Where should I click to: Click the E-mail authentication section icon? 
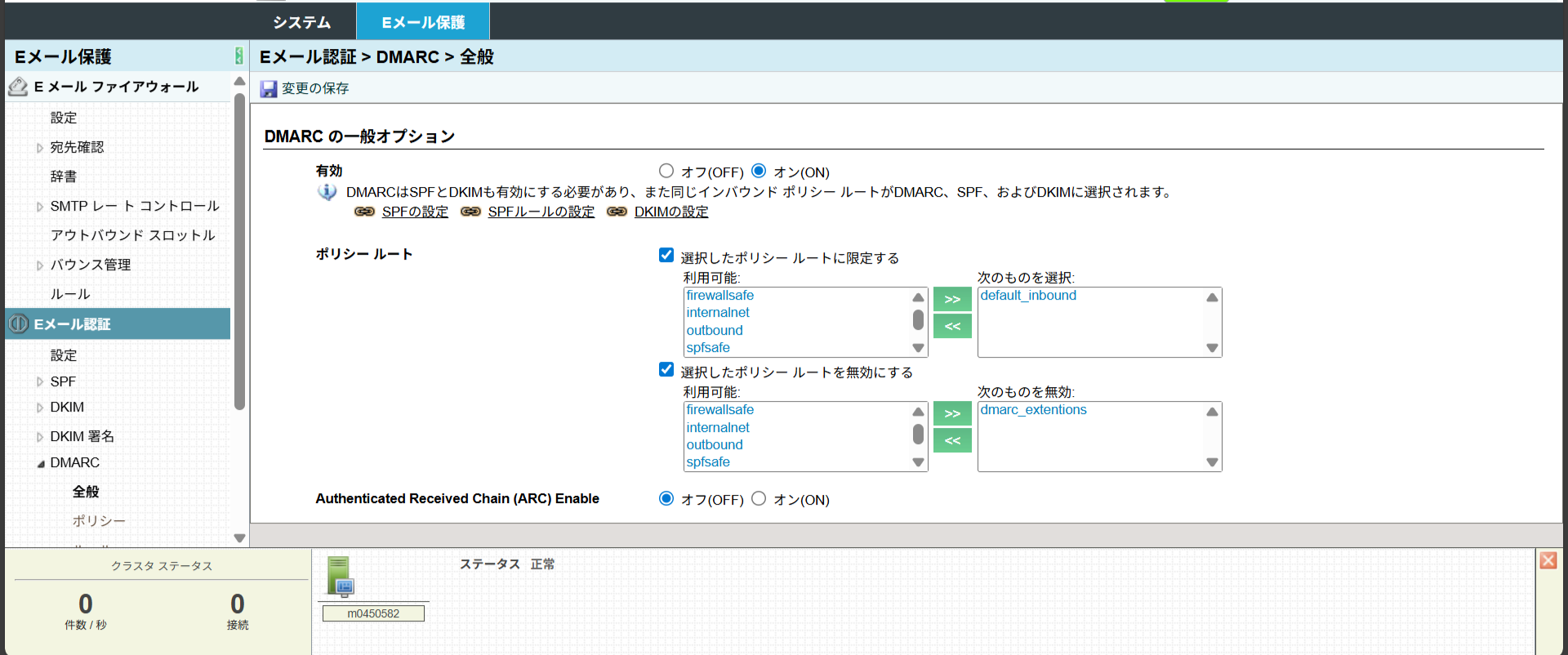click(x=18, y=324)
